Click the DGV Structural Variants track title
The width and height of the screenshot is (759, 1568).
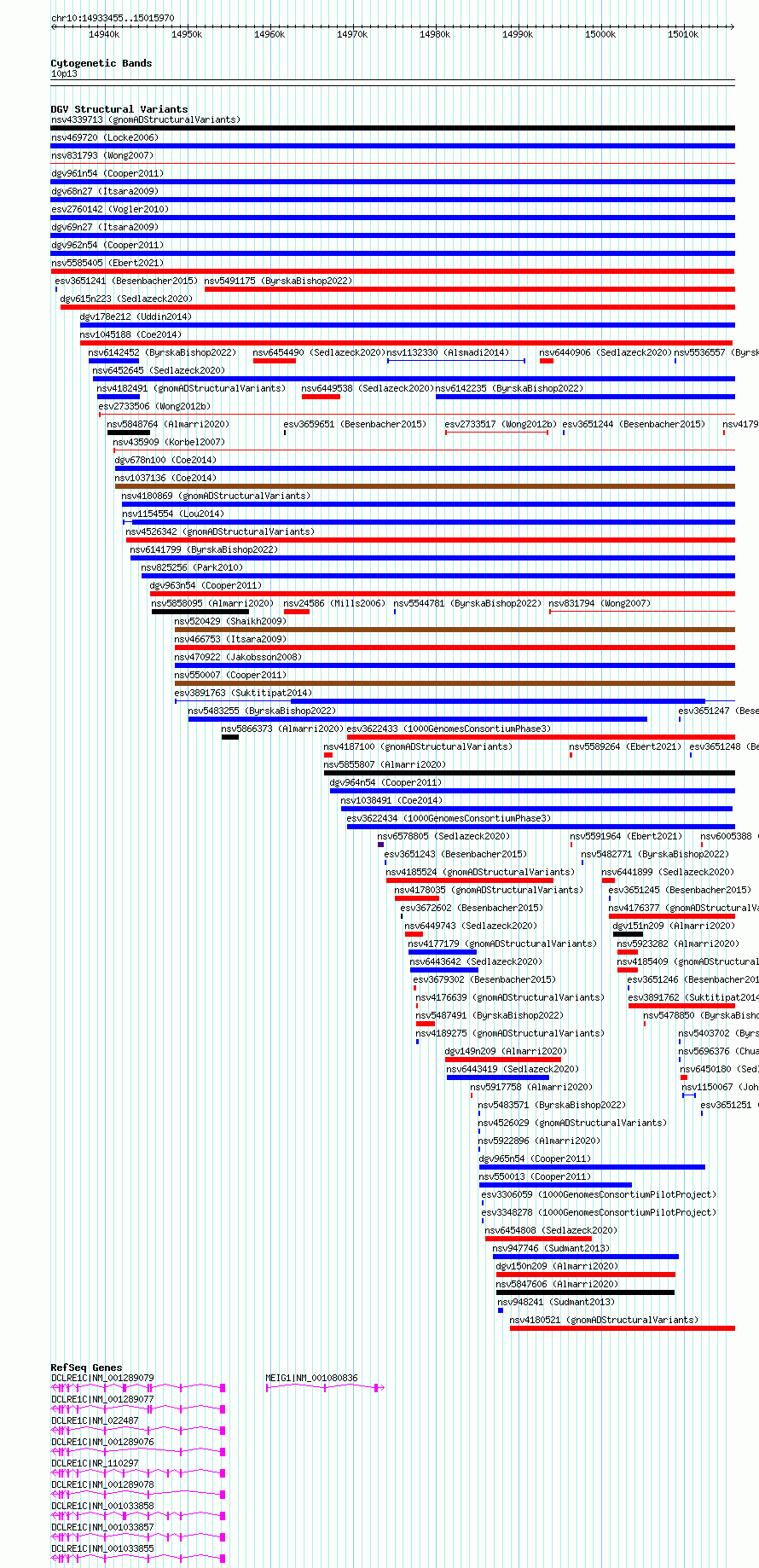[119, 109]
